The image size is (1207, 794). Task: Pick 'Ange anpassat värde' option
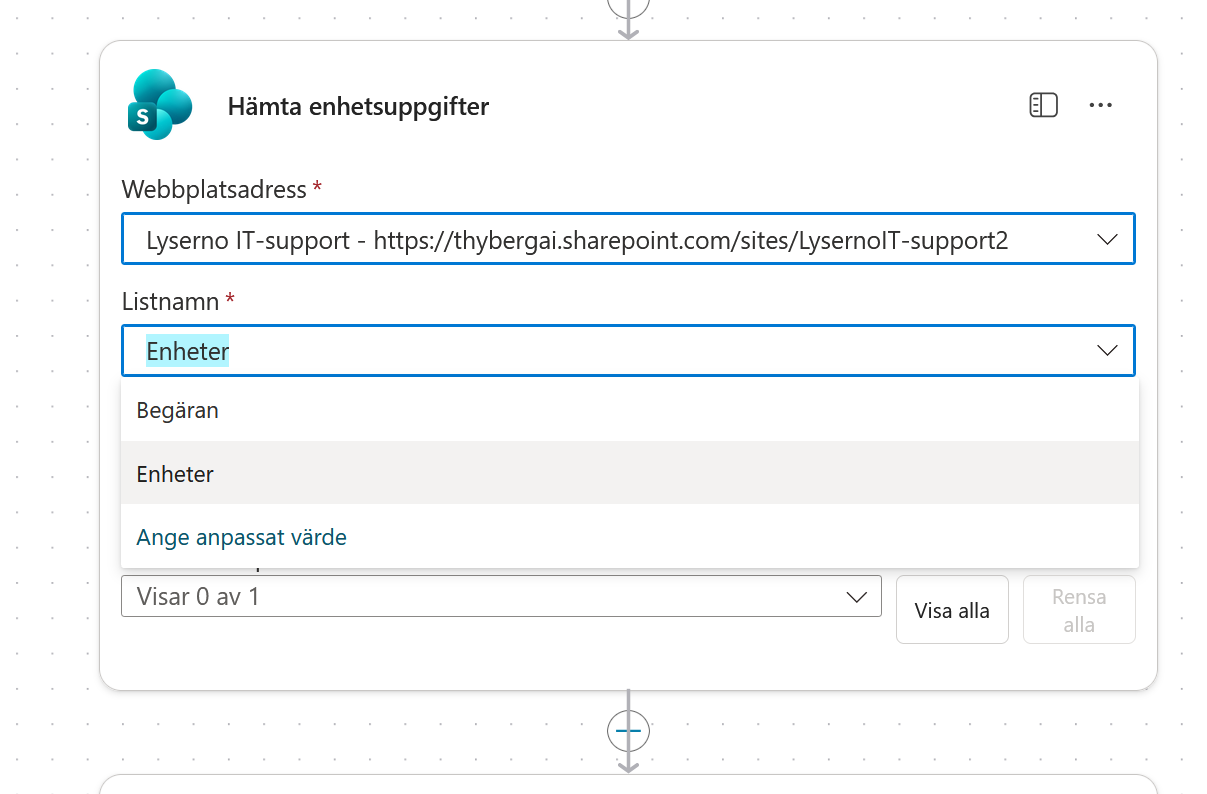tap(630, 537)
